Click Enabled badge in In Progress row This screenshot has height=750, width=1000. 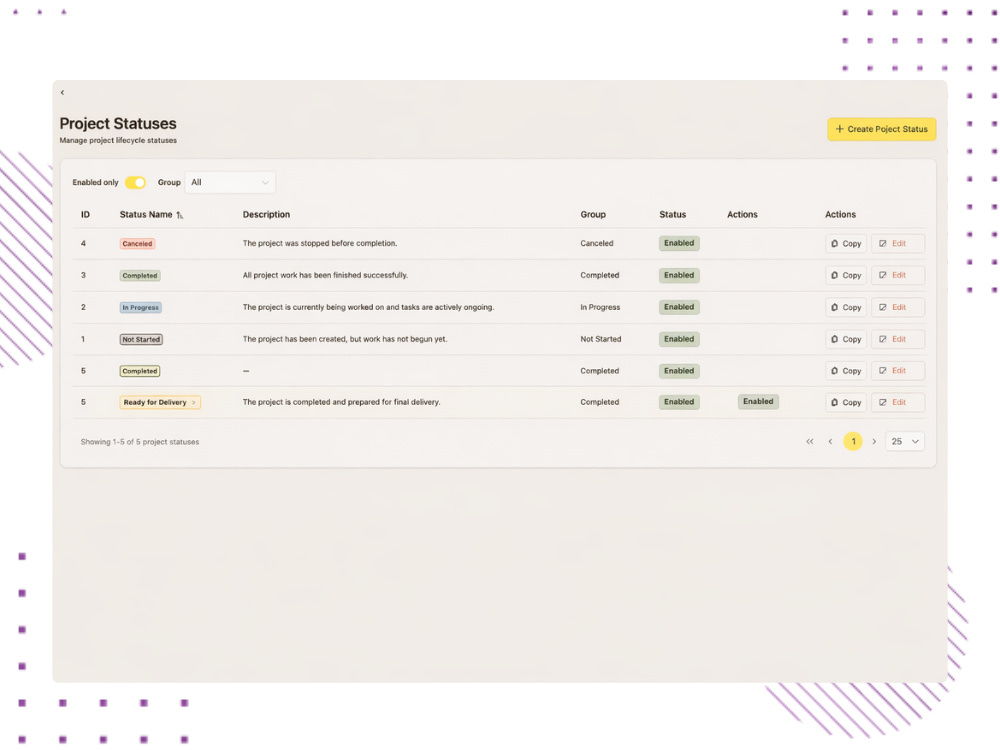point(679,307)
